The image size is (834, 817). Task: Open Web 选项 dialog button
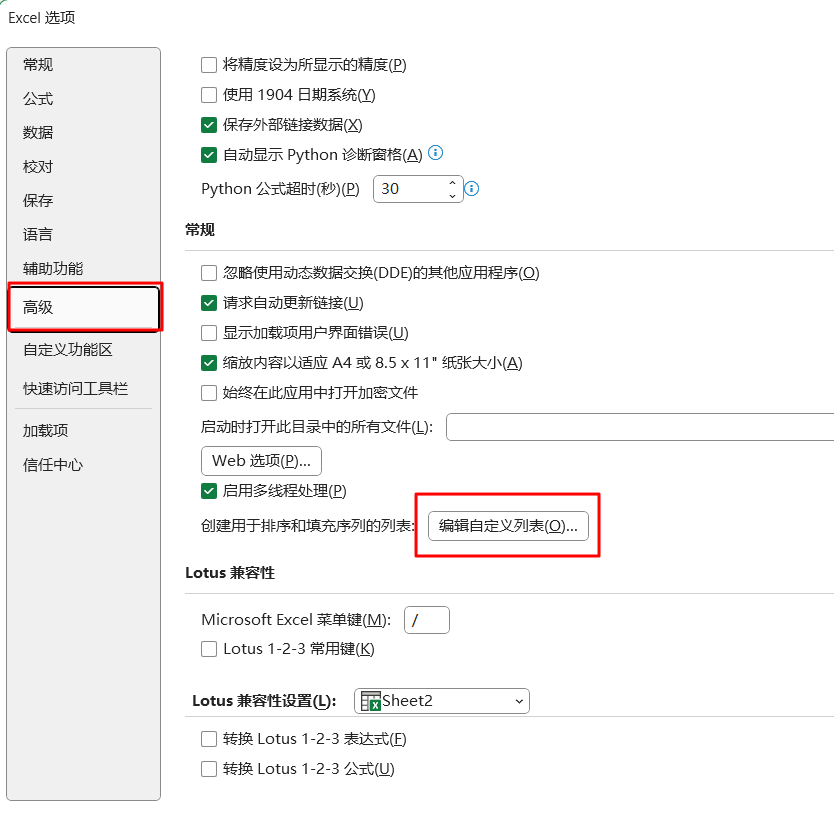[x=261, y=461]
